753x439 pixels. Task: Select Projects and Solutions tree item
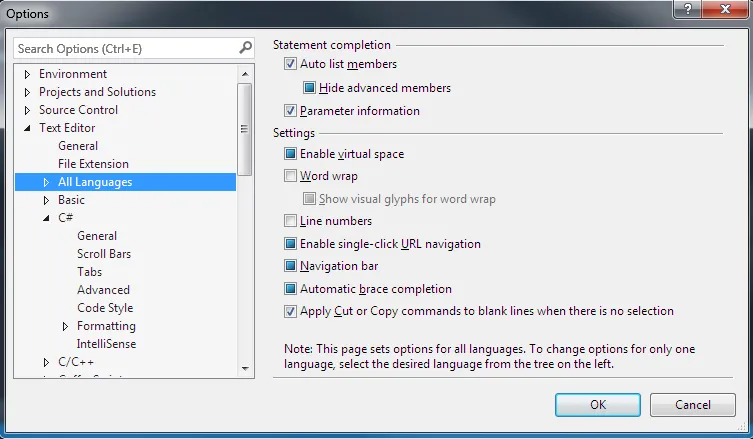coord(97,92)
